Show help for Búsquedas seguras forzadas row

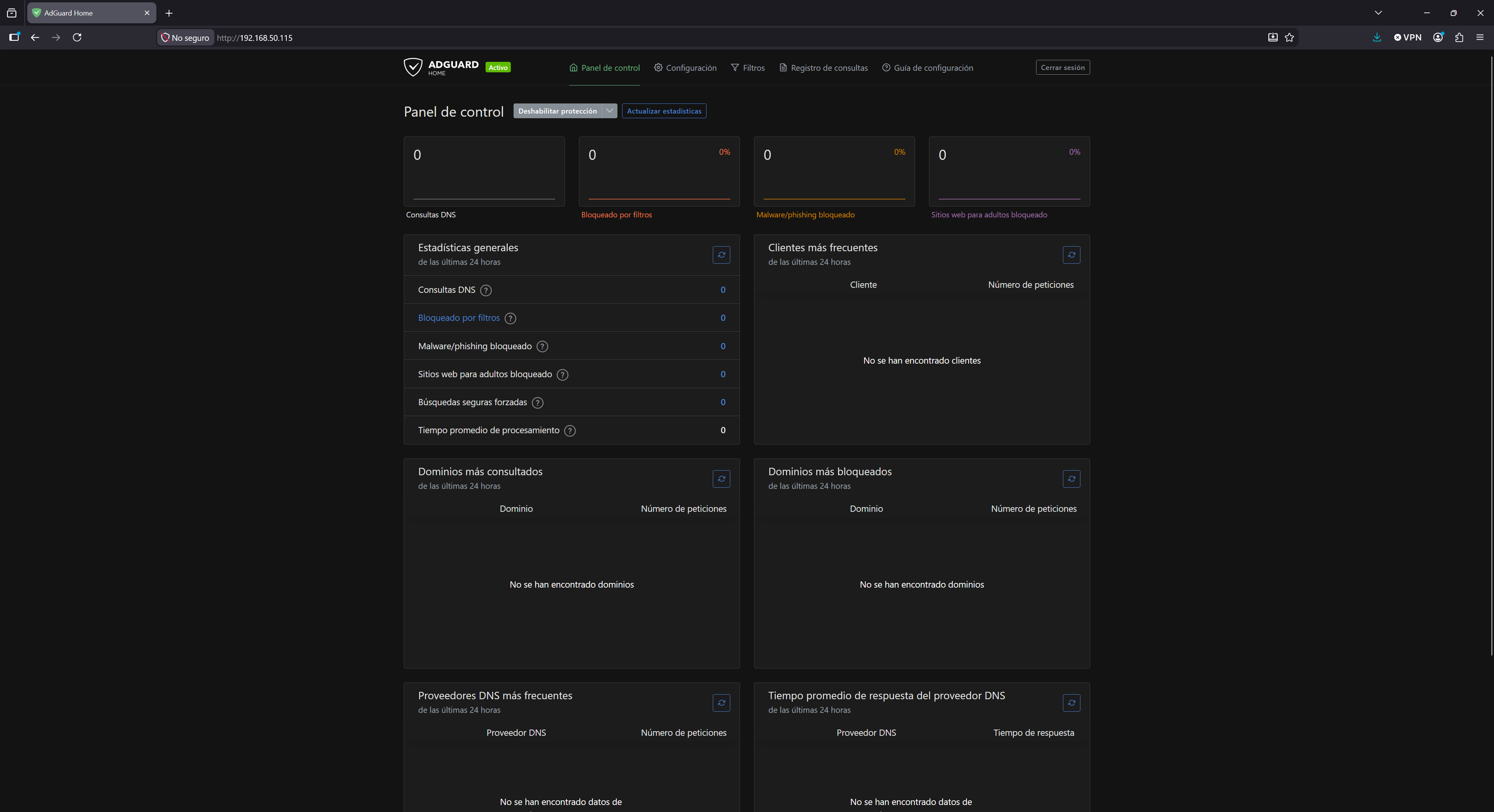pyautogui.click(x=538, y=403)
